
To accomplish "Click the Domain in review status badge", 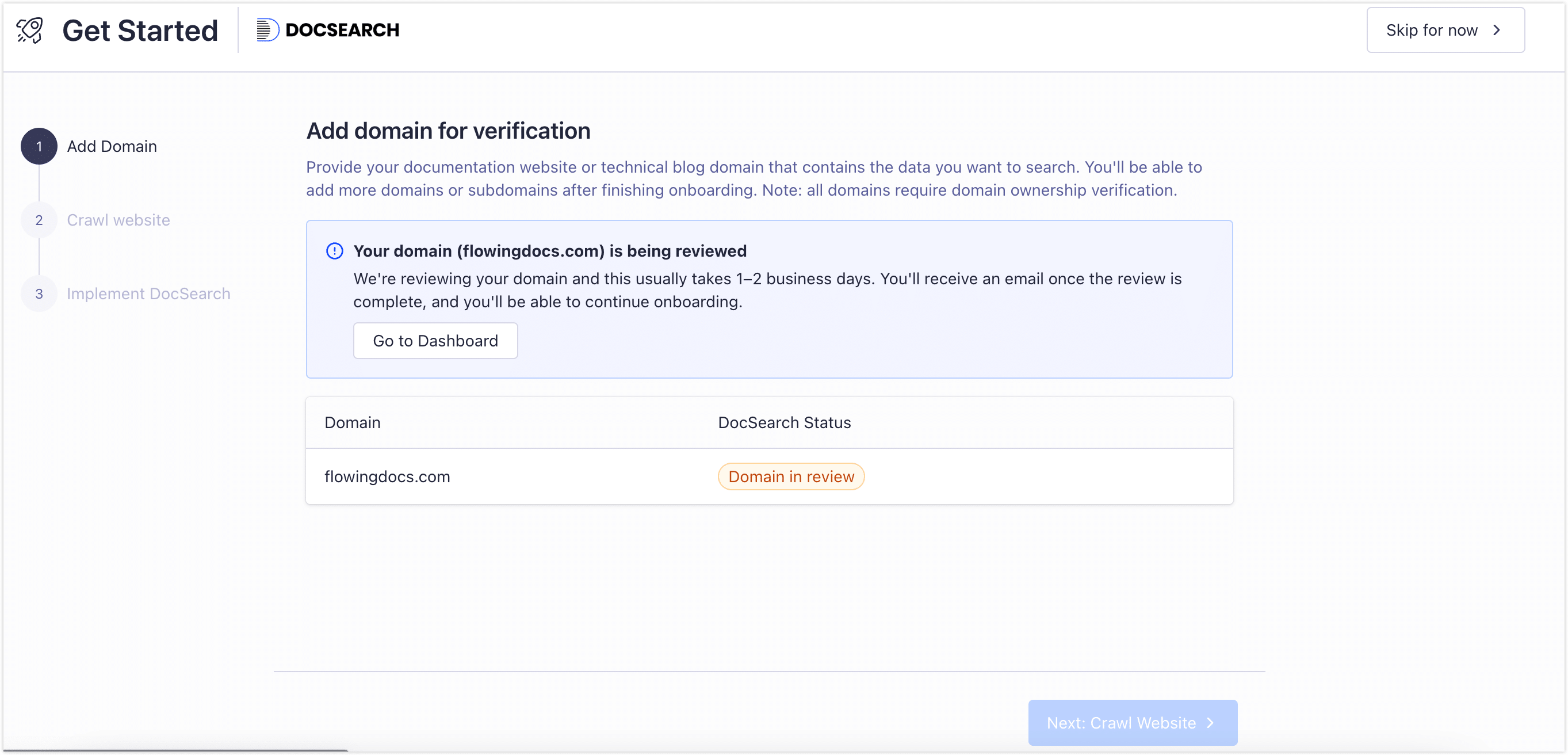I will click(791, 476).
